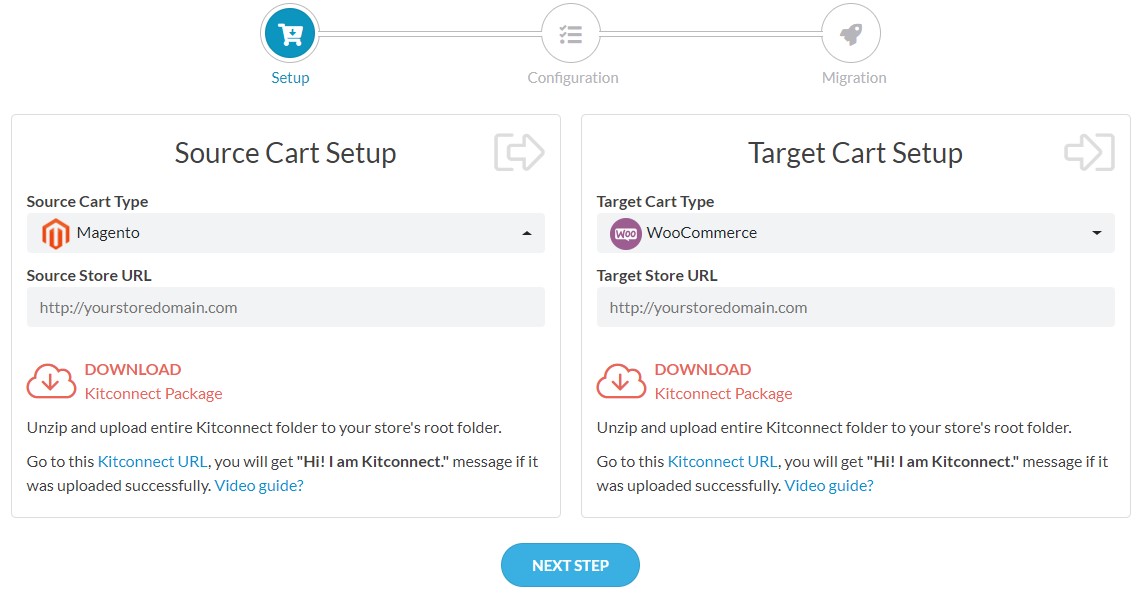Select the Configuration step label
This screenshot has width=1141, height=596.
(x=573, y=78)
